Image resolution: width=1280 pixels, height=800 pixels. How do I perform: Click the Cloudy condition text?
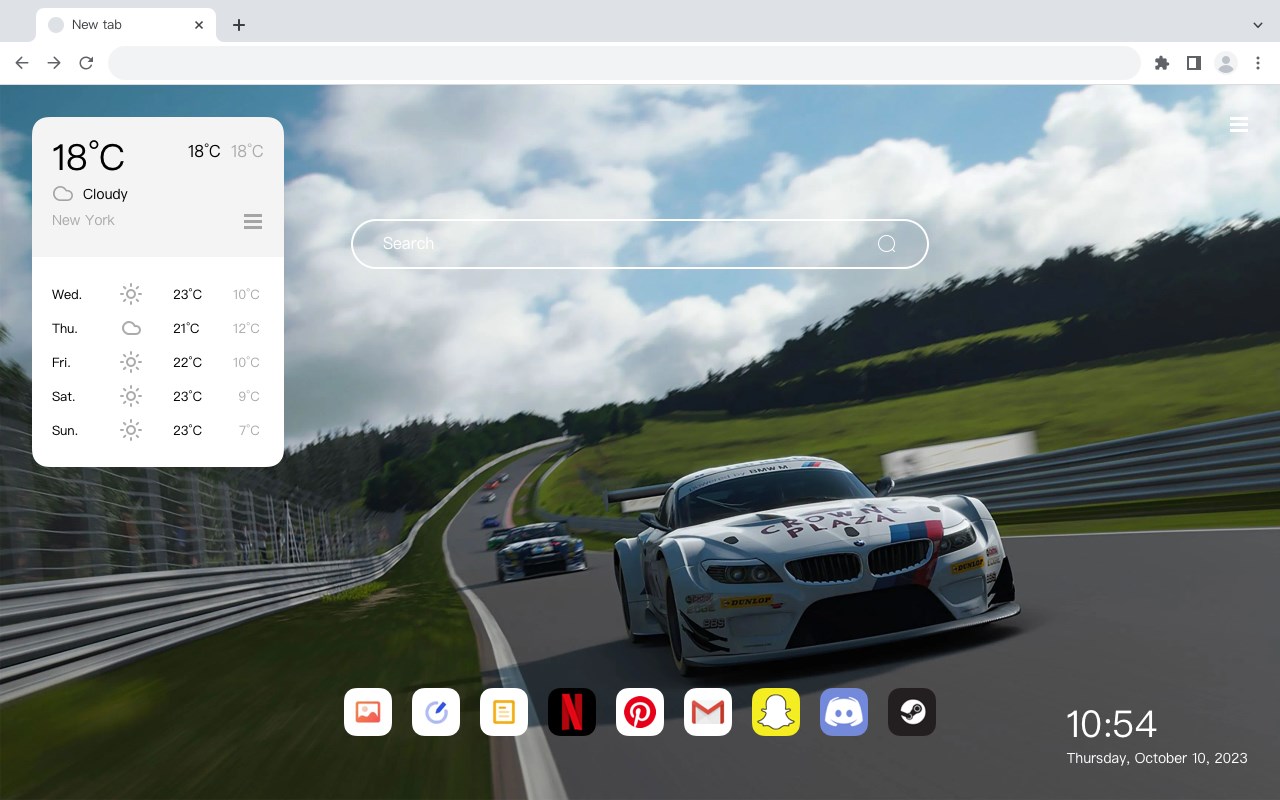(x=105, y=194)
